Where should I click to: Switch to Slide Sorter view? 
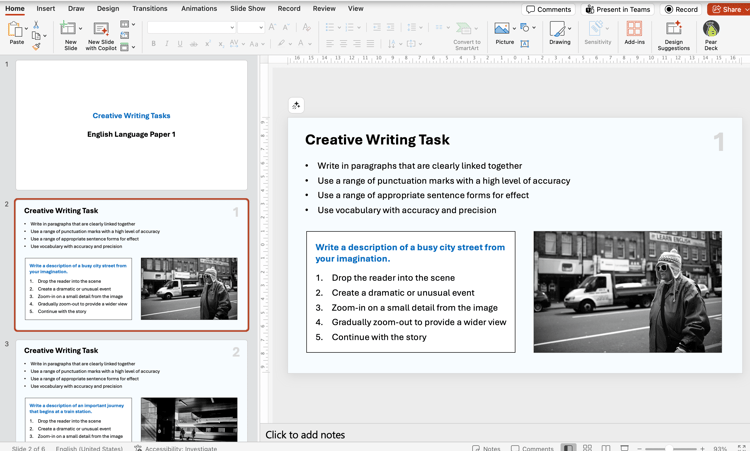(587, 448)
